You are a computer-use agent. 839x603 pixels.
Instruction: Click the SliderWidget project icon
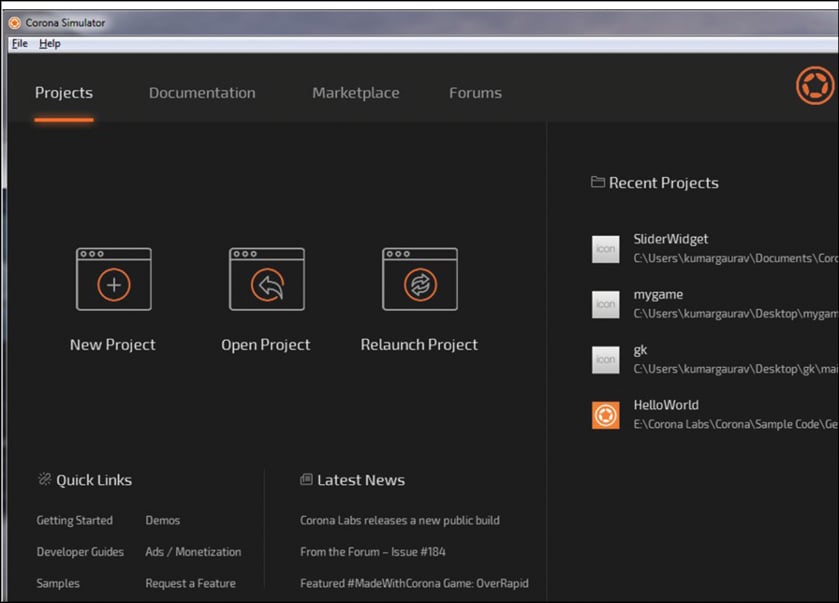[606, 249]
